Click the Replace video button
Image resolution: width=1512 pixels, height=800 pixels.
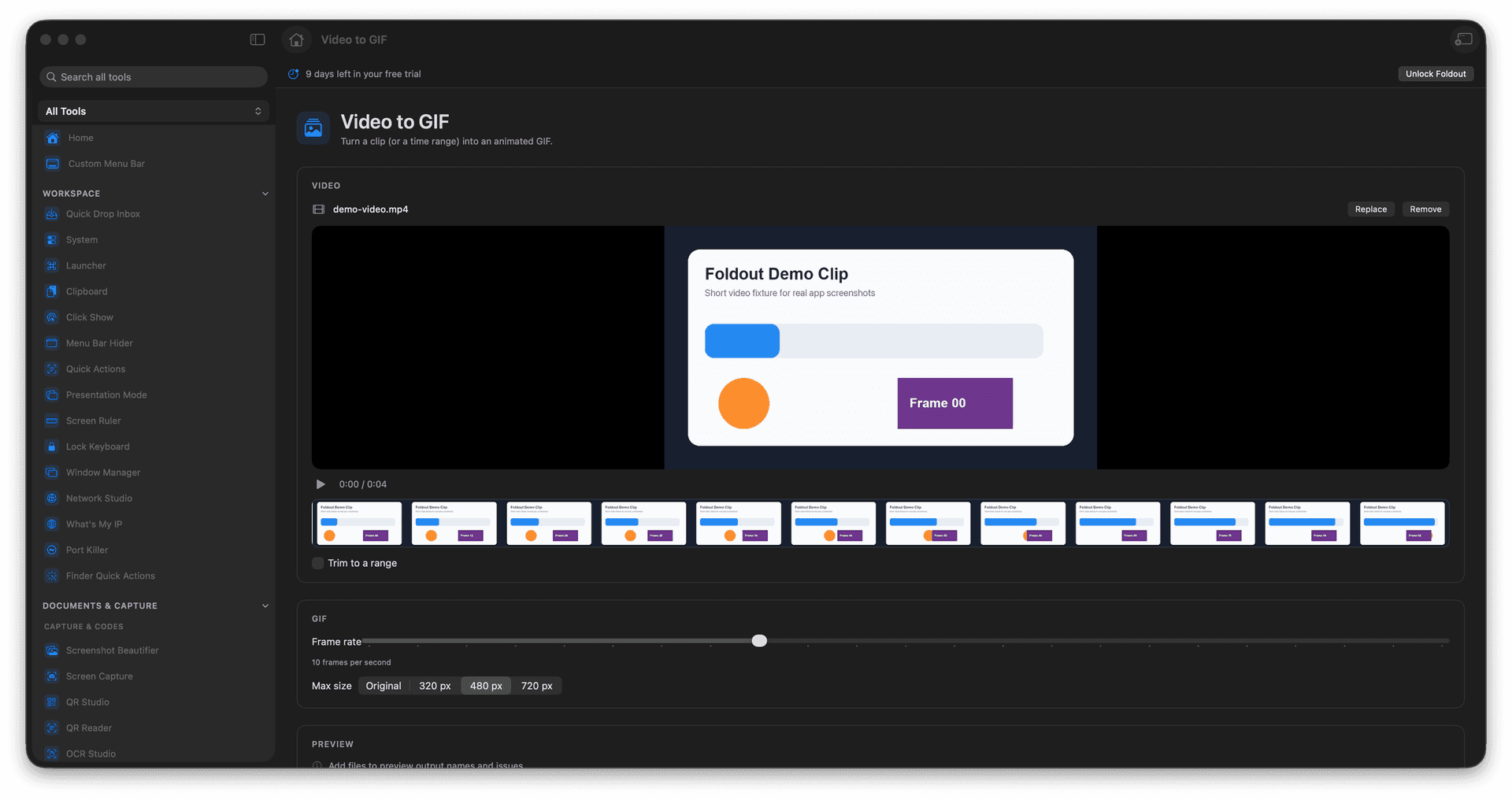[1370, 209]
